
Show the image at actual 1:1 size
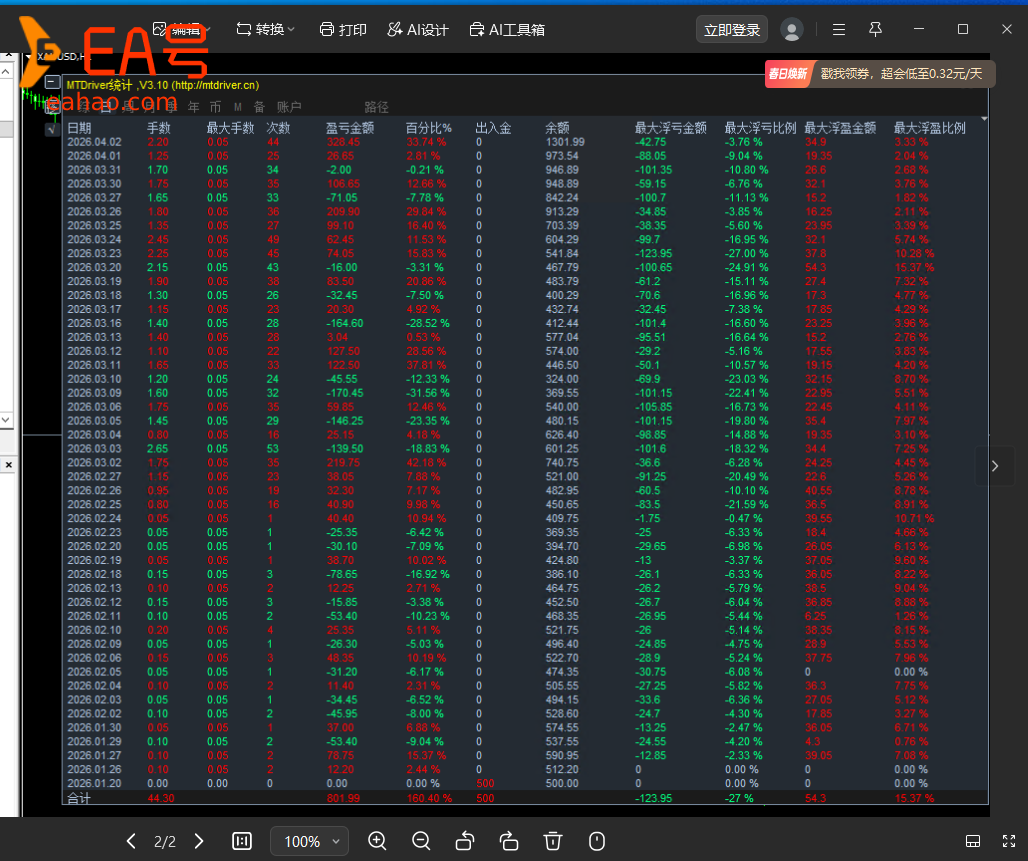tap(242, 841)
